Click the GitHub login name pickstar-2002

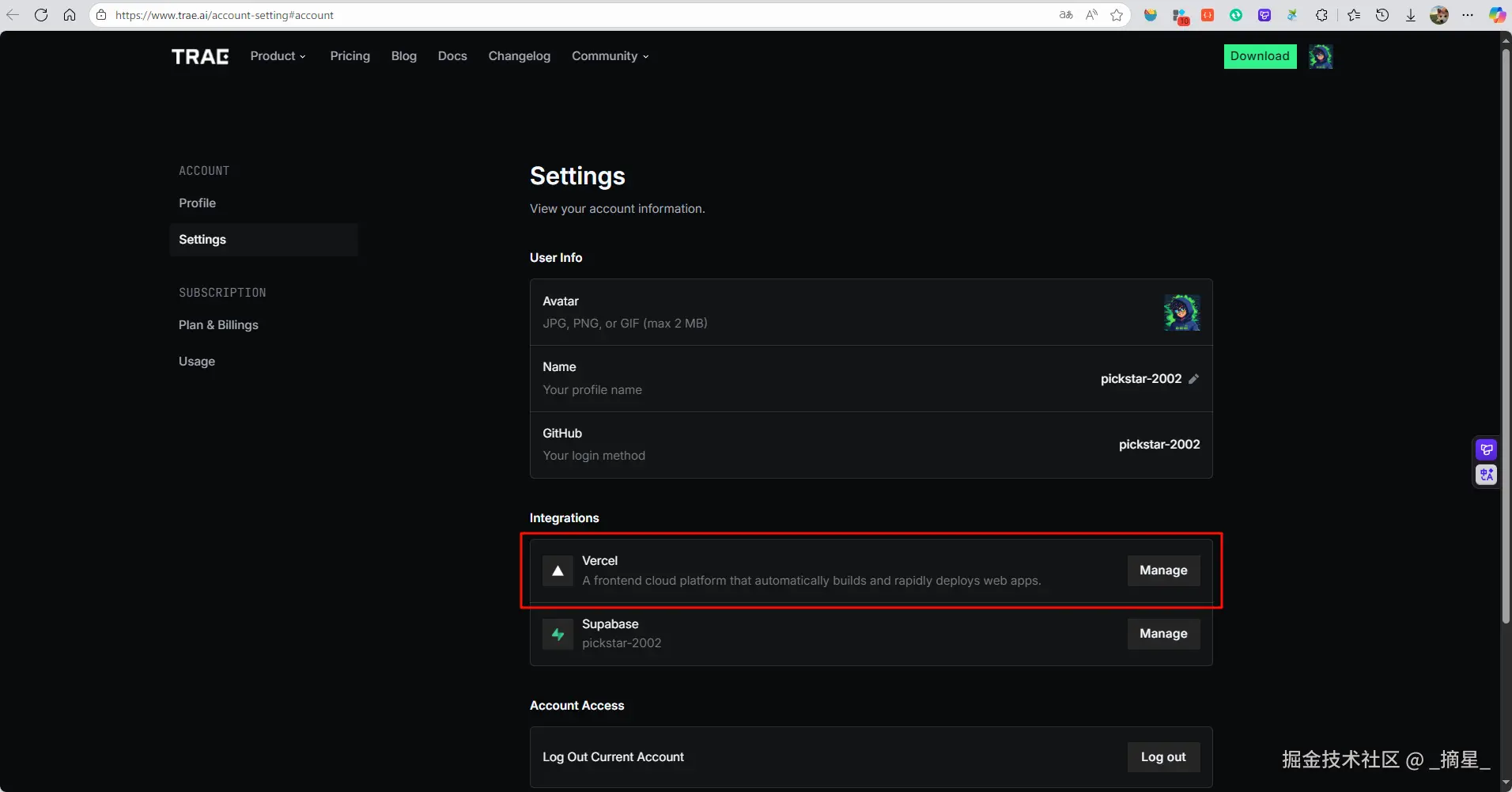[1159, 445]
